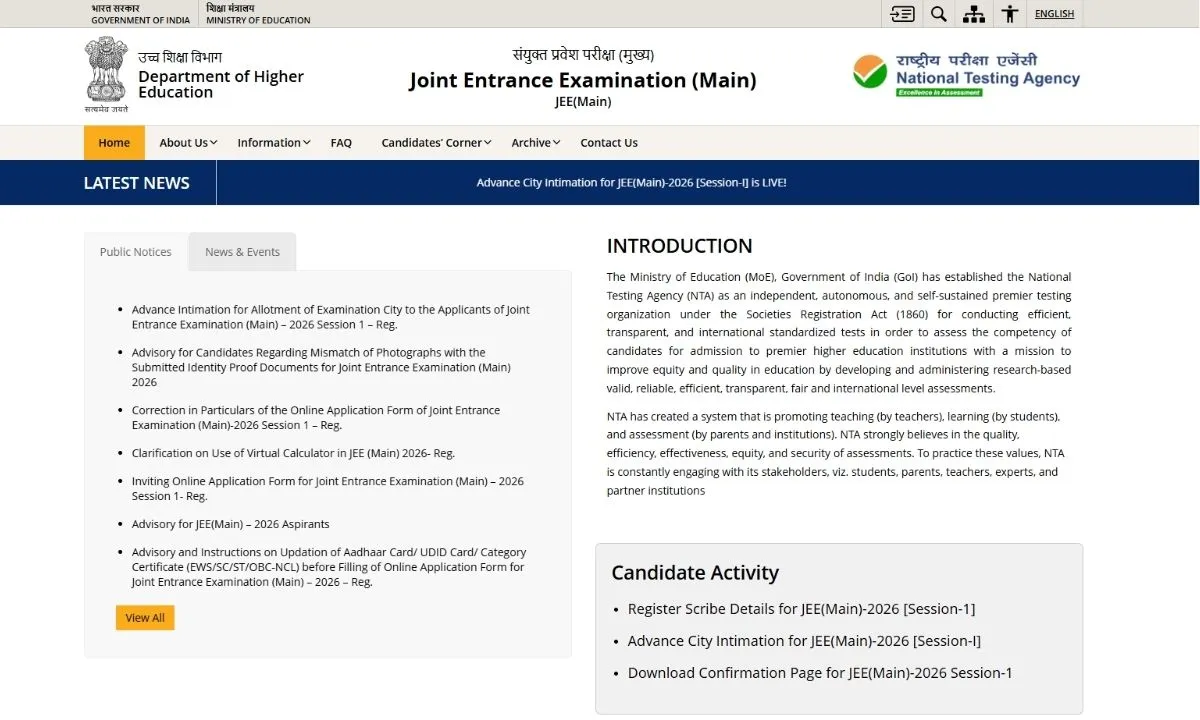Open Download Confirmation Page link
Screen dimensions: 1200x720
point(820,673)
